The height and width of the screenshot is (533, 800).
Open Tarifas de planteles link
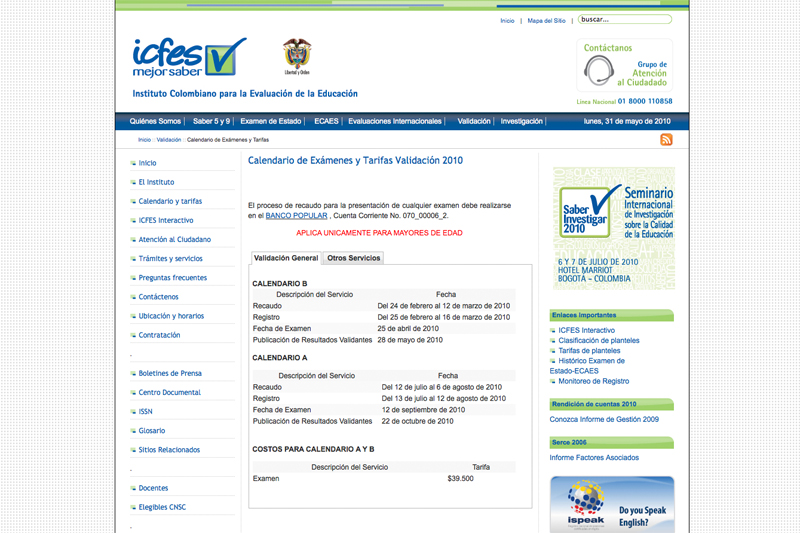click(x=589, y=351)
